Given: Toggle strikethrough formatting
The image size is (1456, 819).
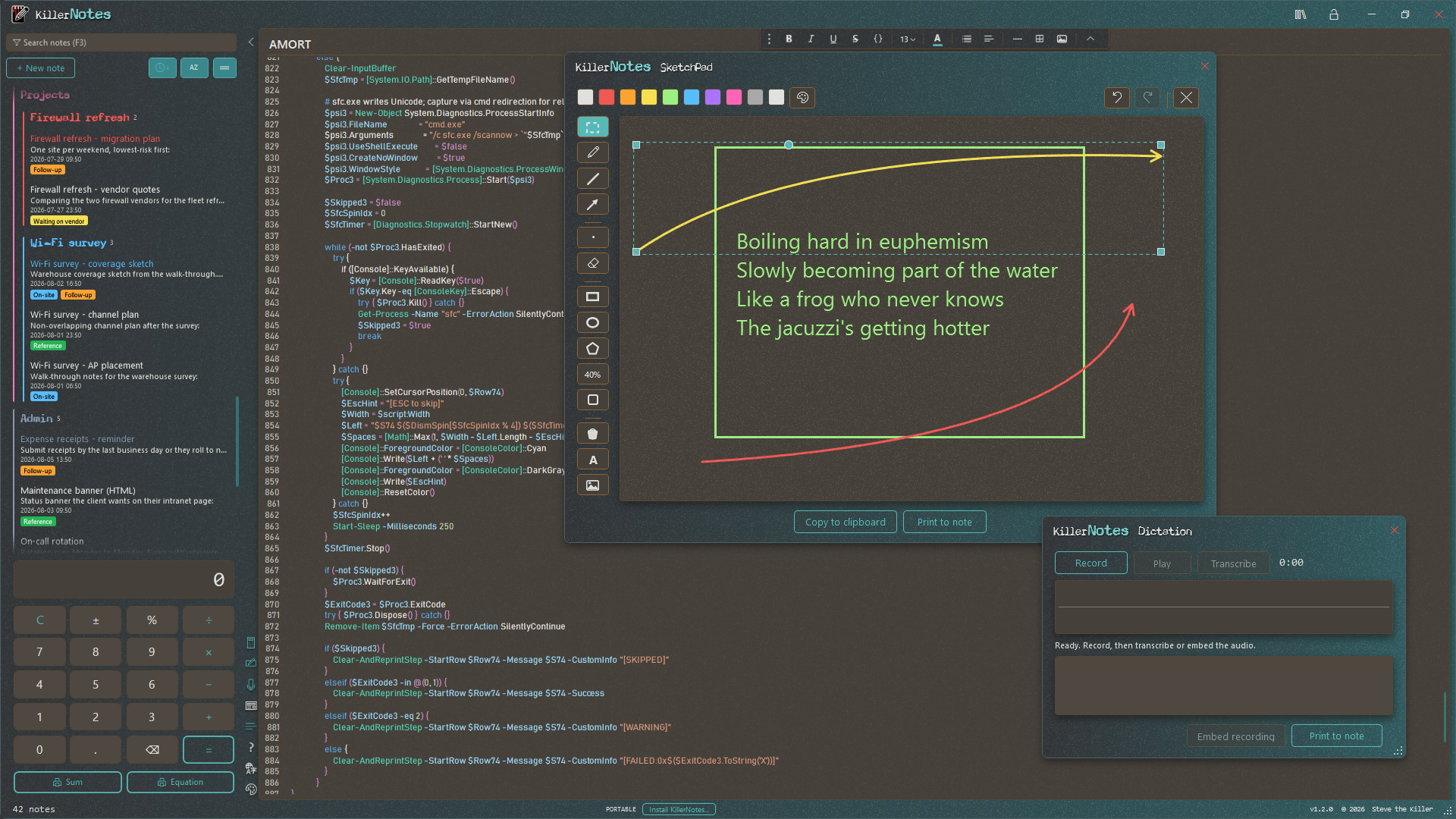Looking at the screenshot, I should point(855,39).
